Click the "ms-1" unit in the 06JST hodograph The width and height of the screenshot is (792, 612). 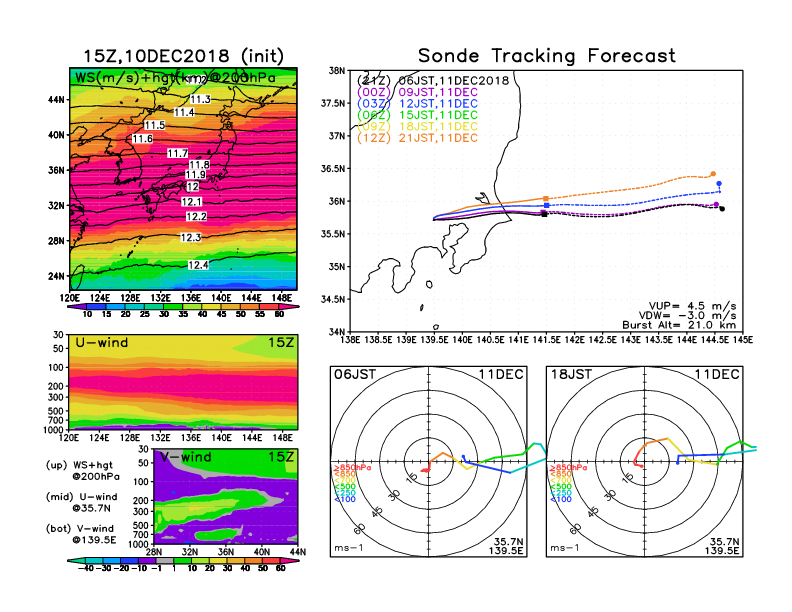point(349,548)
